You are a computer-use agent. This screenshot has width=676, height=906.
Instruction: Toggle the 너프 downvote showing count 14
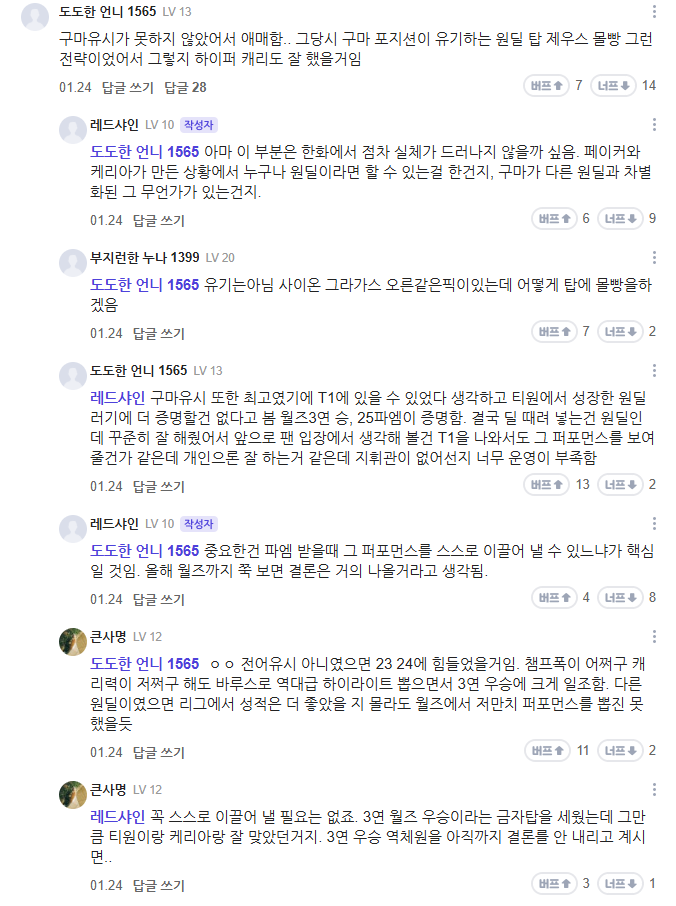[614, 86]
